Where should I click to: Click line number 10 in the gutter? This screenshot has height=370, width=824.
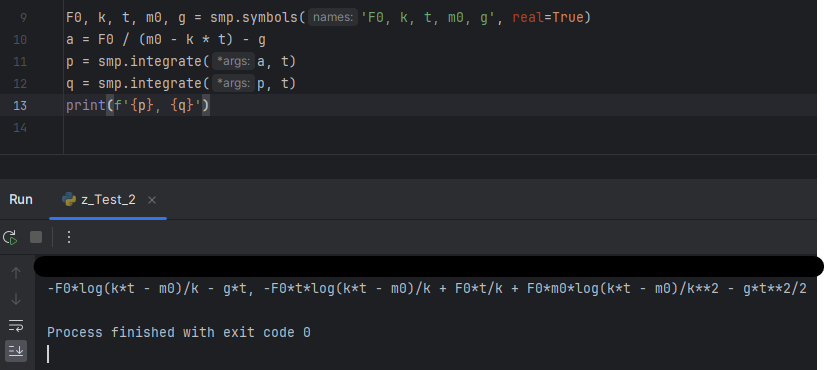[20, 40]
